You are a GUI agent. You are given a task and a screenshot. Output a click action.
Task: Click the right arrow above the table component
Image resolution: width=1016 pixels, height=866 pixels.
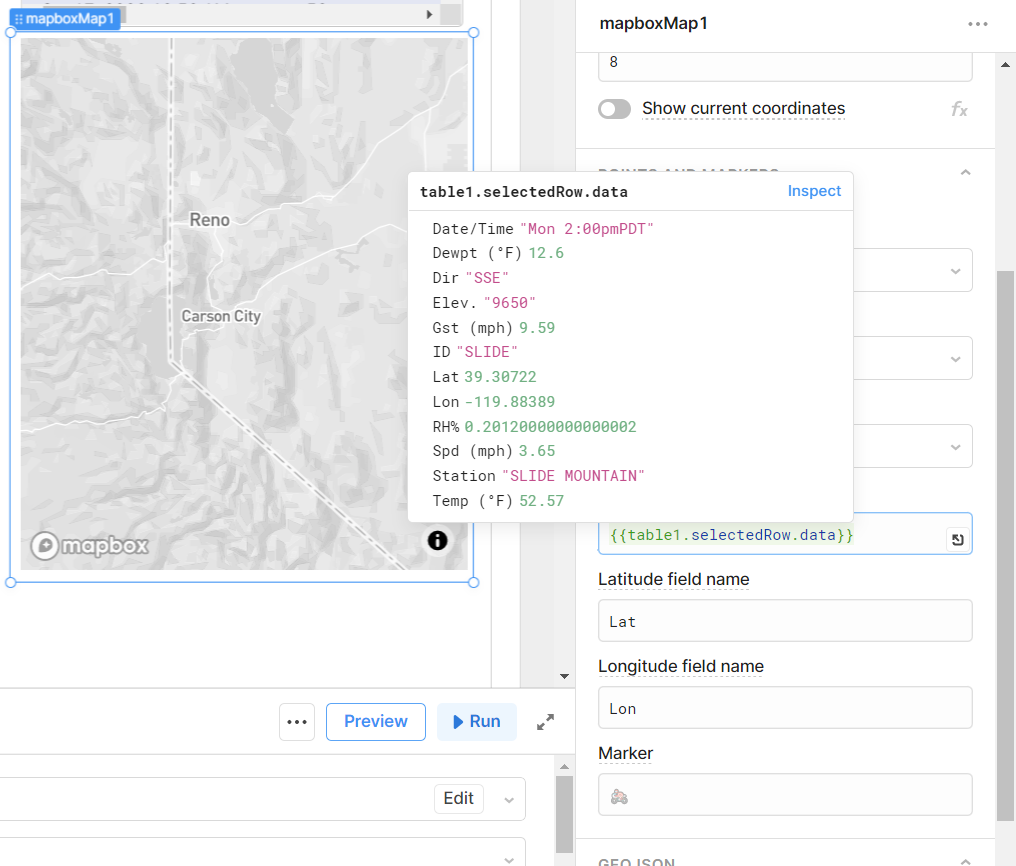(x=429, y=14)
